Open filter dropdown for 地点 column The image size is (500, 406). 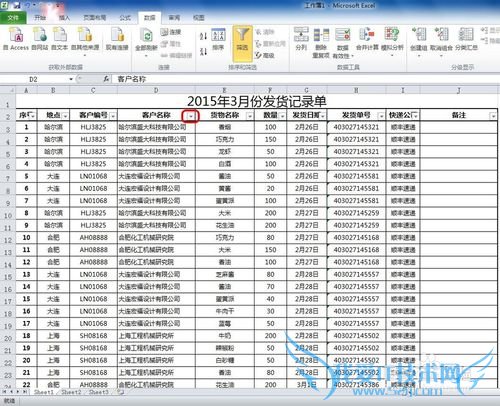coord(65,116)
